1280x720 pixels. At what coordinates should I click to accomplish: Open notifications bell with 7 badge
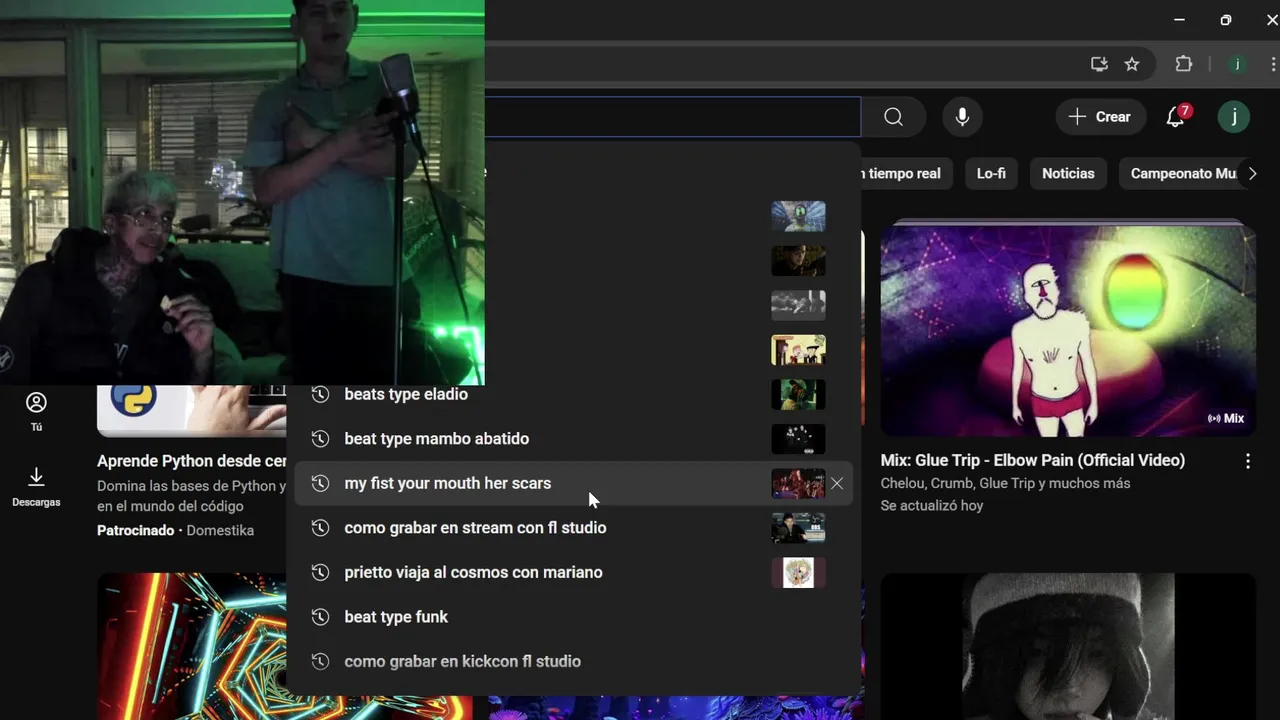pos(1177,116)
